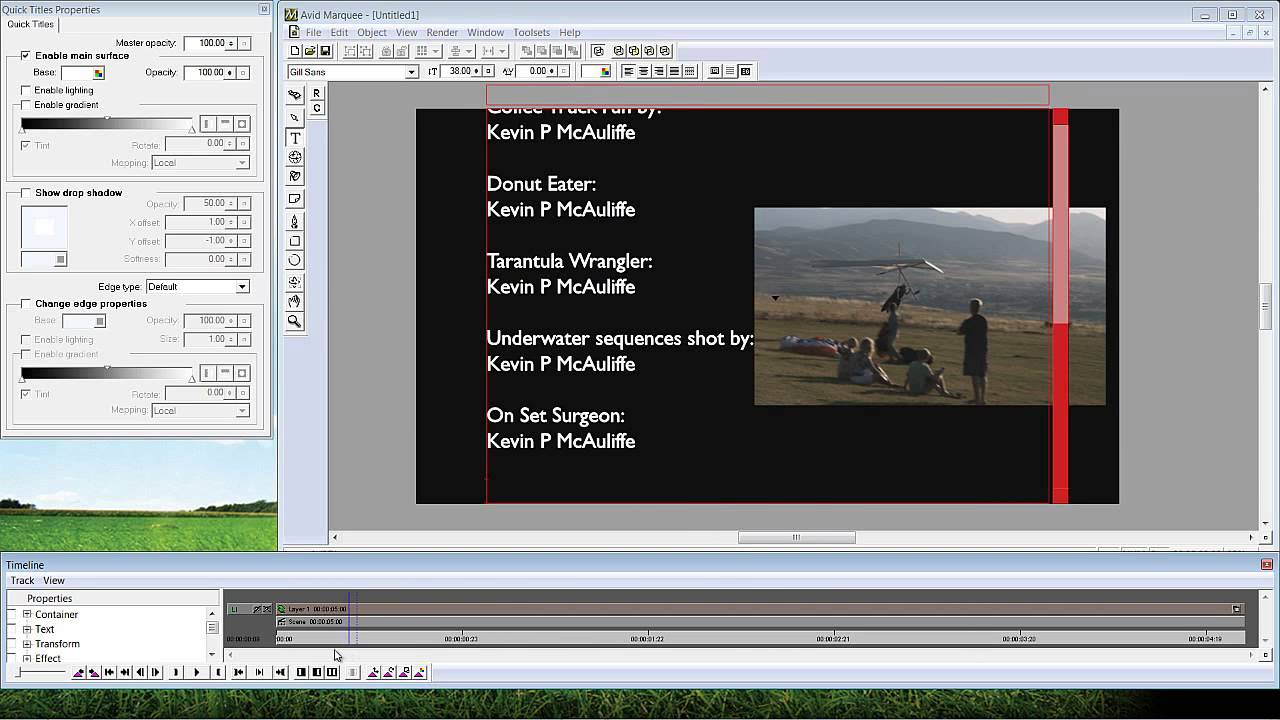Screen dimensions: 1280x720
Task: Open the Toolsets menu
Action: point(532,32)
